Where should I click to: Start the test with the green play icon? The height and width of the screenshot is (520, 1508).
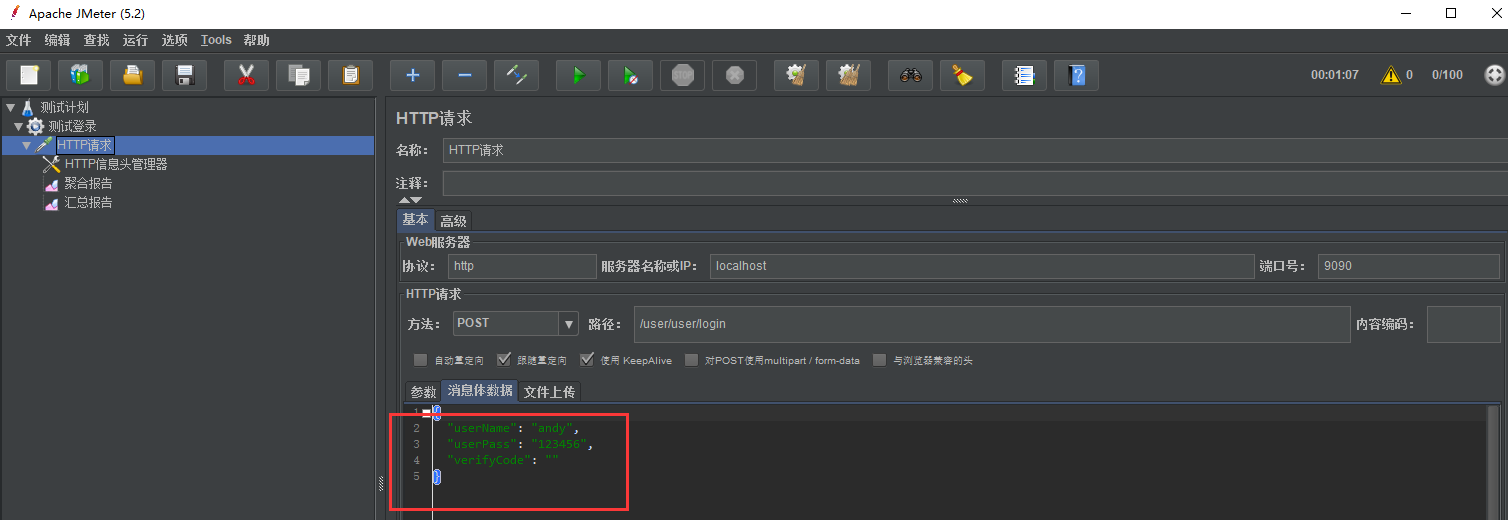578,75
